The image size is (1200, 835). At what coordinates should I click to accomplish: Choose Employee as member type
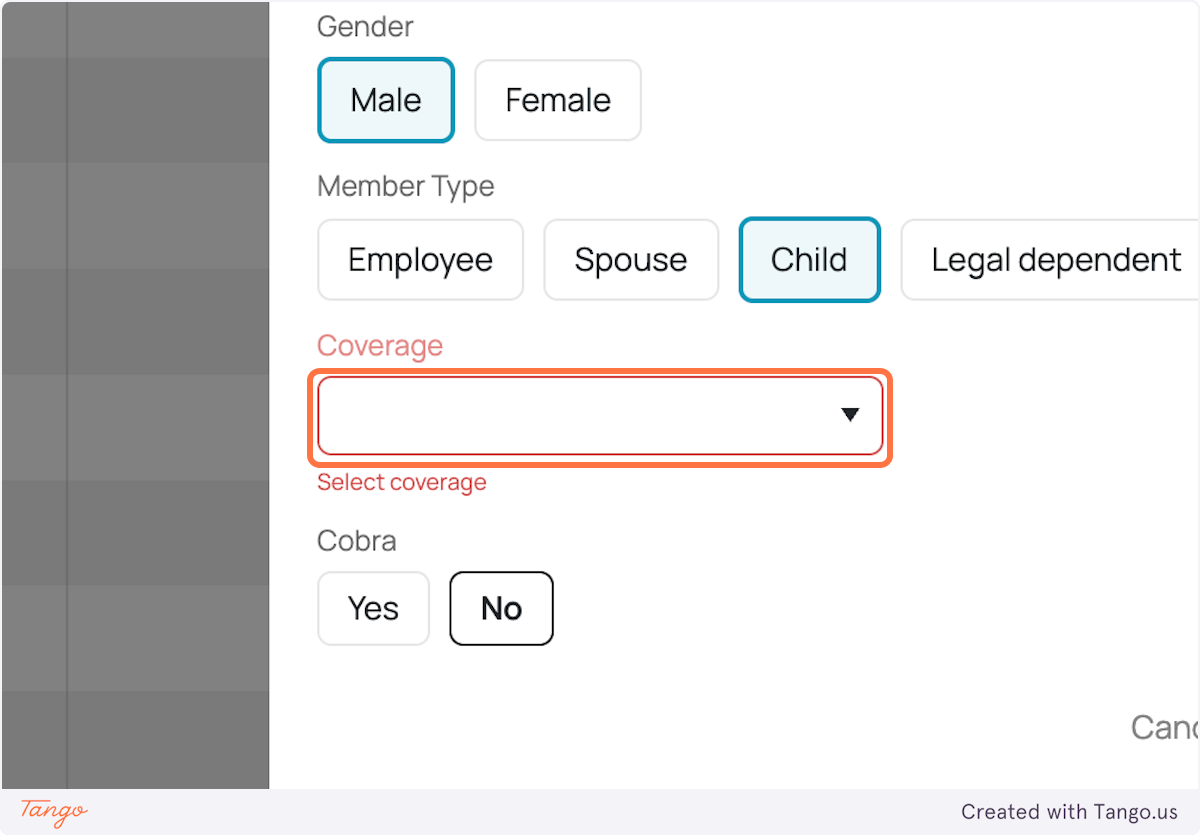[x=420, y=259]
